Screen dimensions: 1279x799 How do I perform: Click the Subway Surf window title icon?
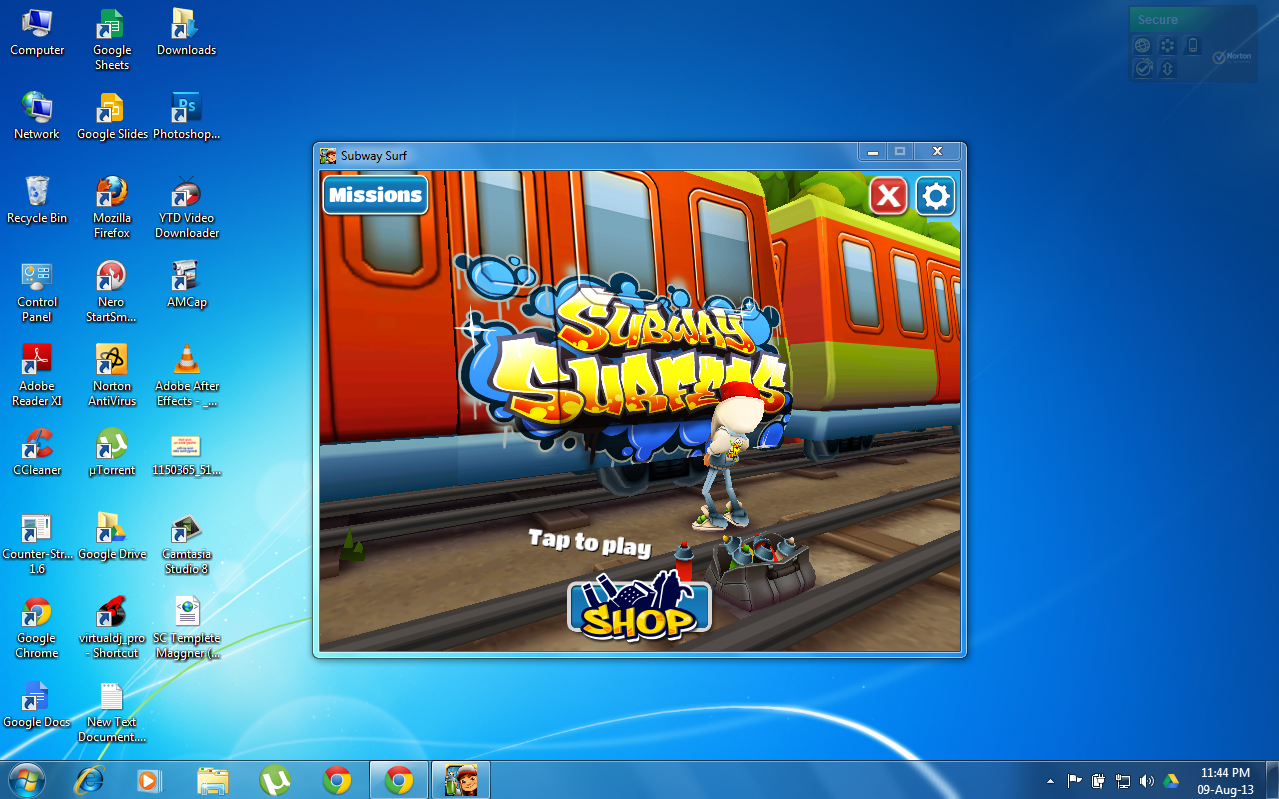[328, 155]
